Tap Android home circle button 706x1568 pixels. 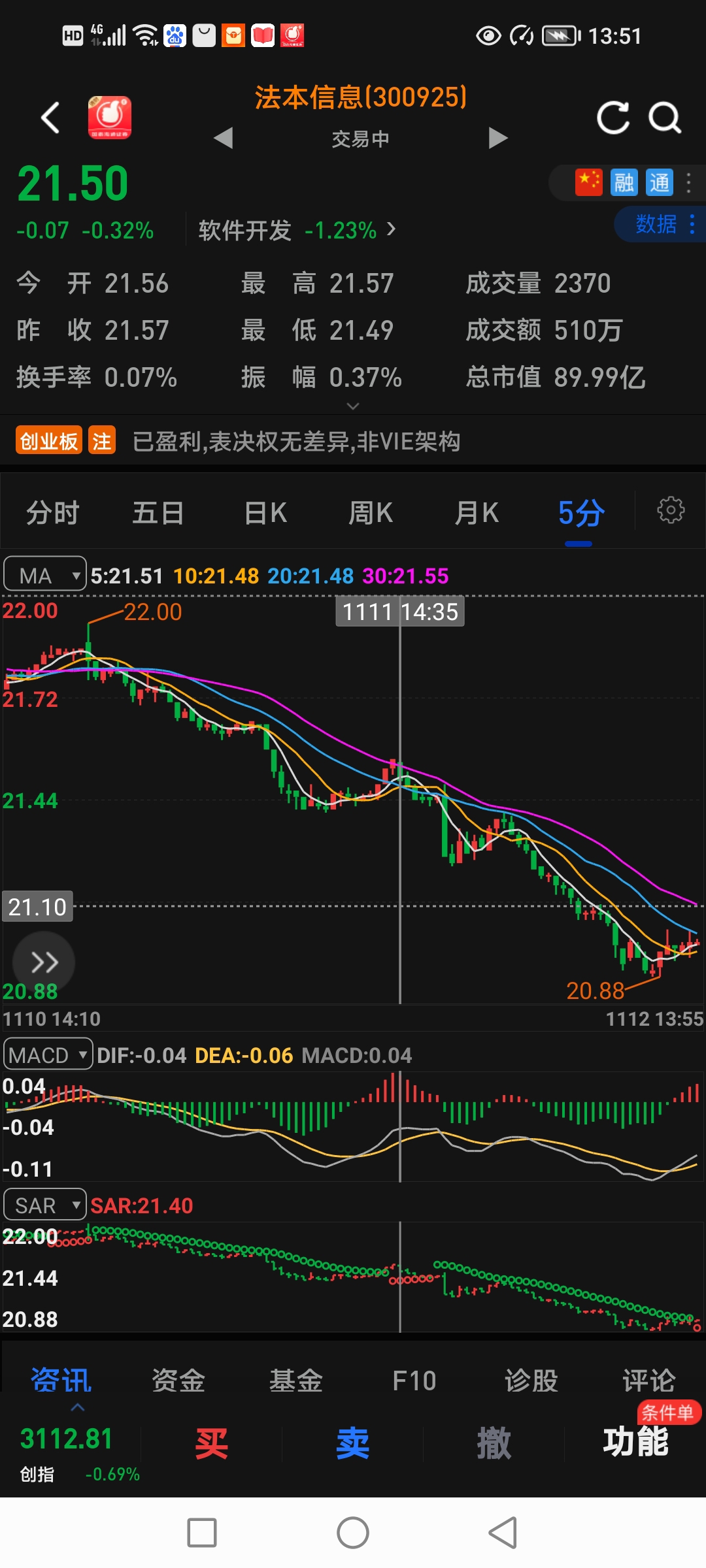353,1533
